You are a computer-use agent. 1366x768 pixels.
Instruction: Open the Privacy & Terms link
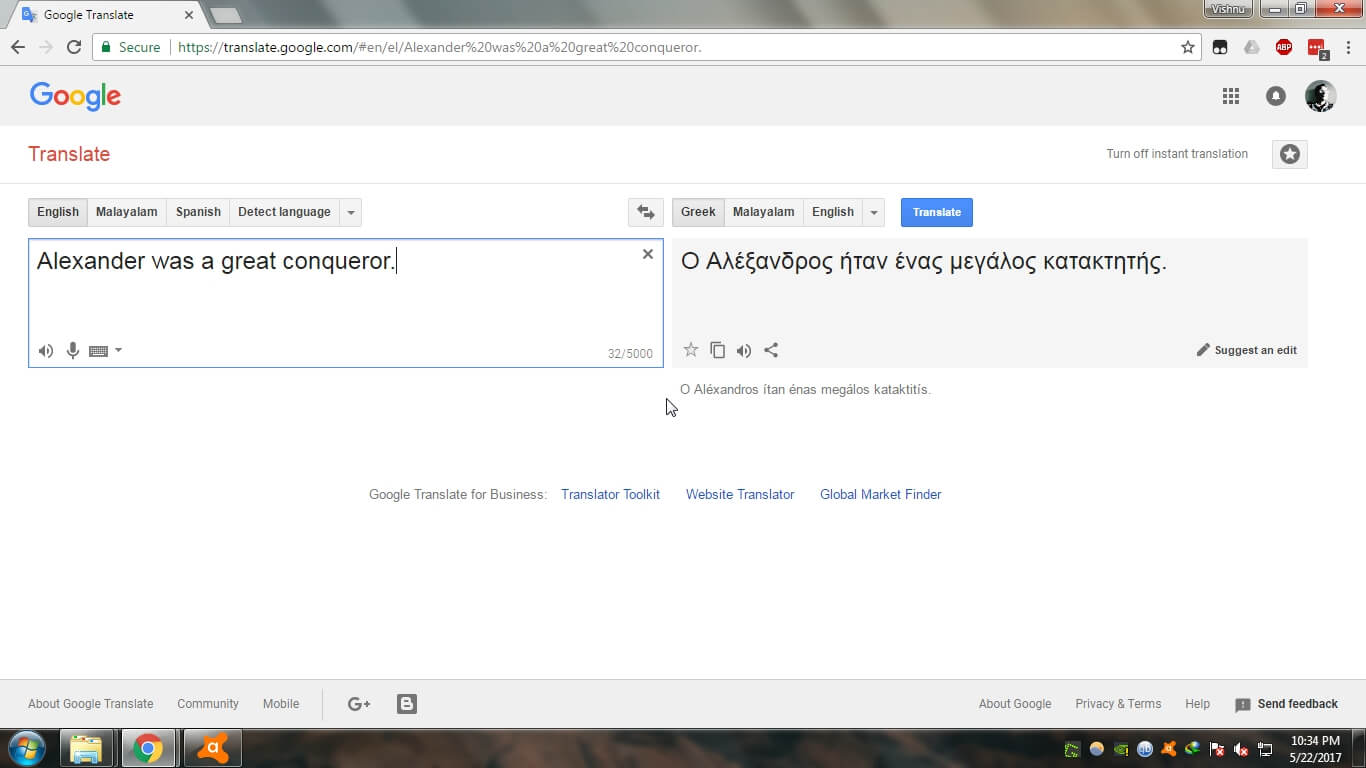pyautogui.click(x=1118, y=704)
